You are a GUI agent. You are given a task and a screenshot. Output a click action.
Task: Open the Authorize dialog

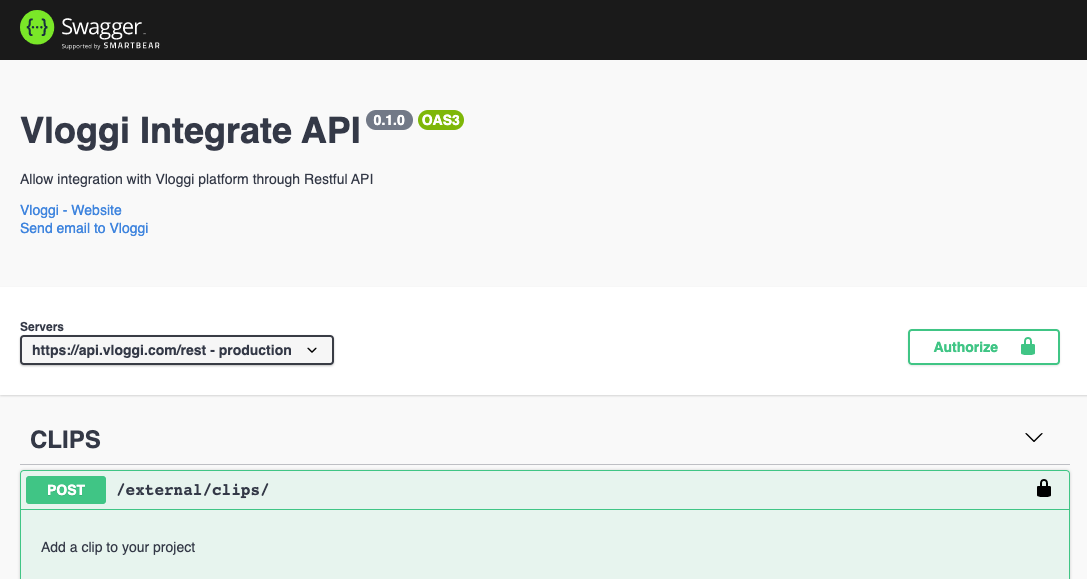[983, 347]
